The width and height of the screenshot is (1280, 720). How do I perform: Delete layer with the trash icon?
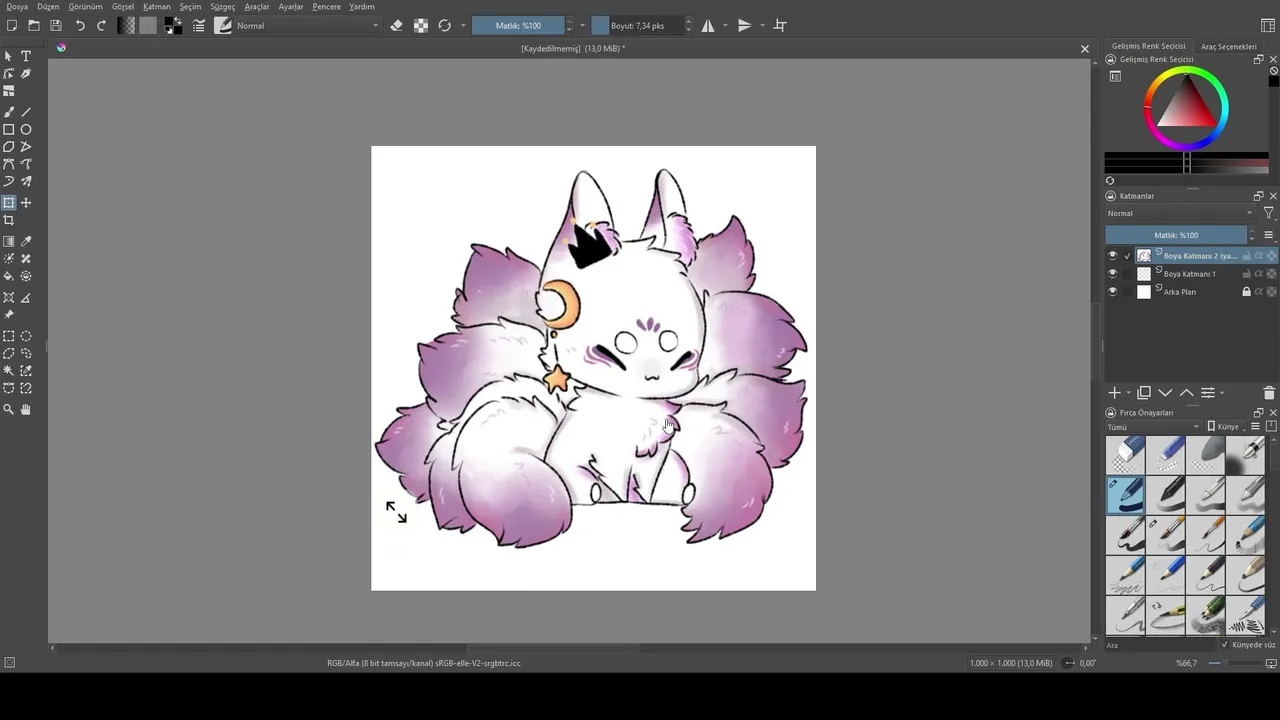click(1269, 393)
